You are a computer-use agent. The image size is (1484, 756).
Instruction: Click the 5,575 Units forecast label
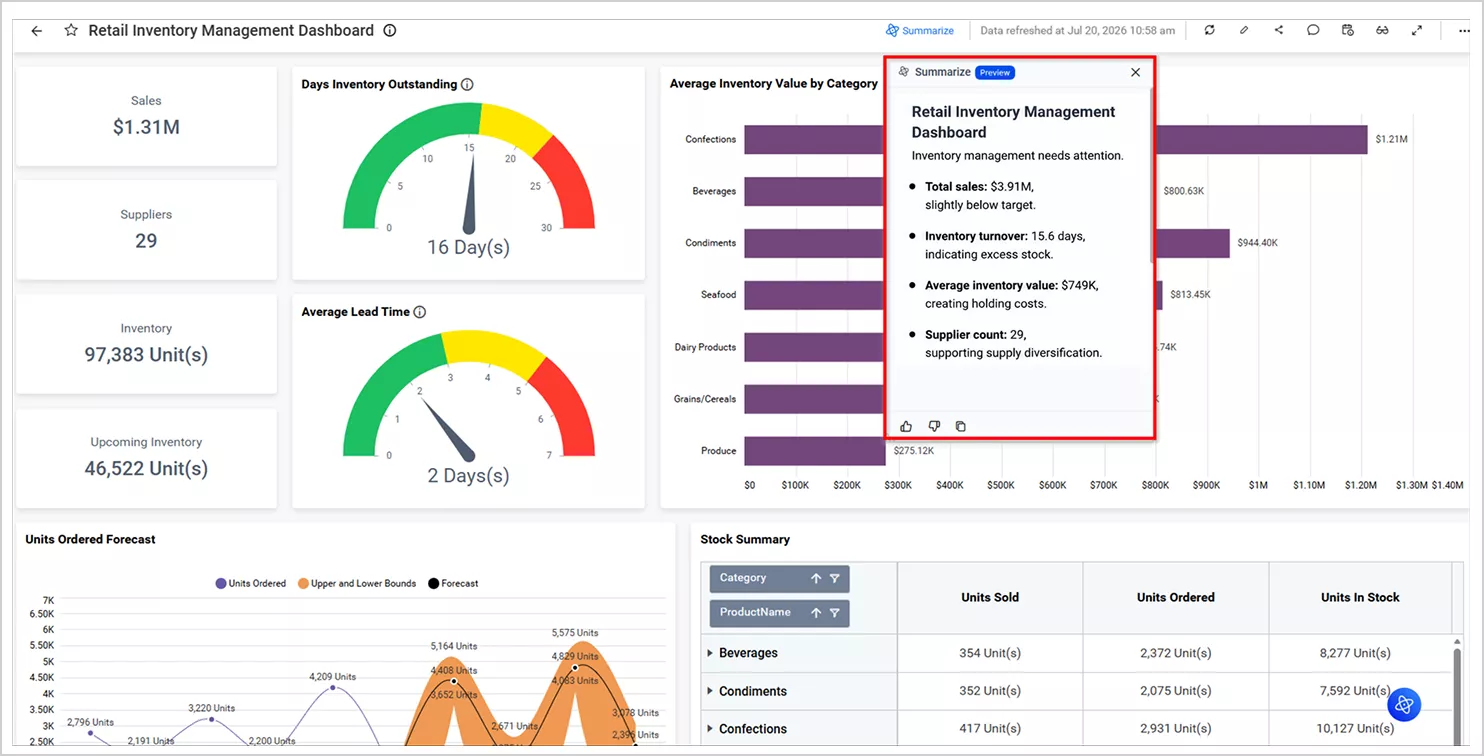(575, 633)
